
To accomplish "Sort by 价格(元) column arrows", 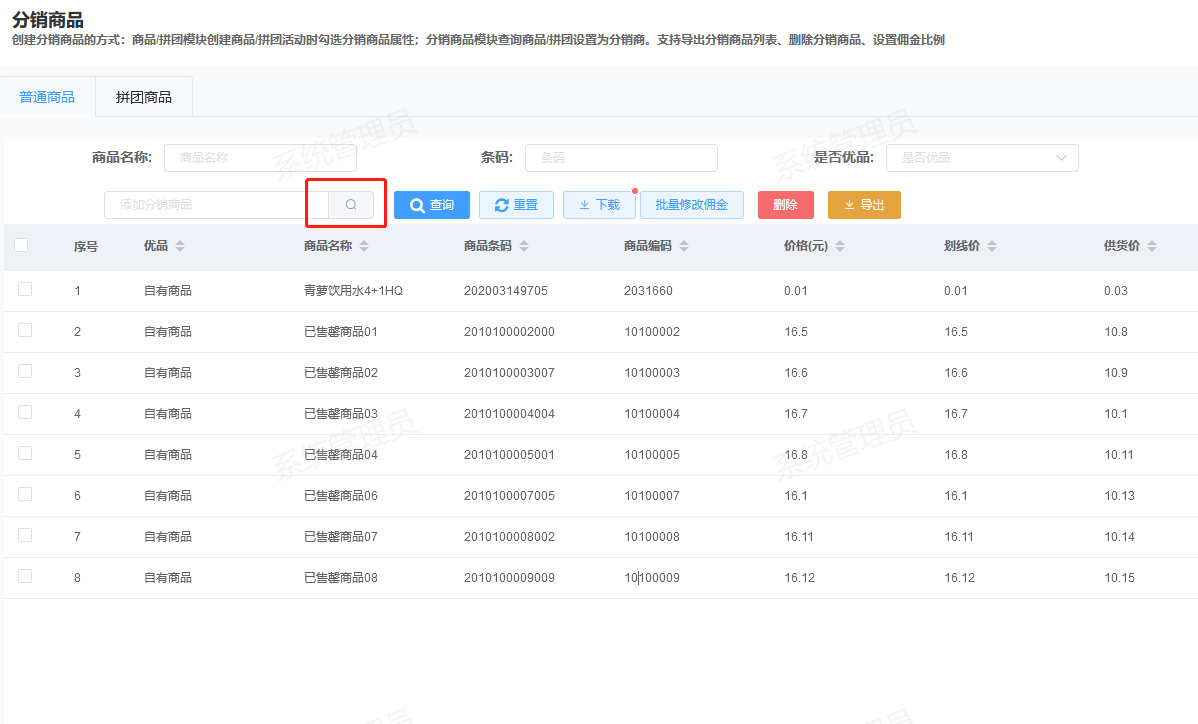I will (x=840, y=246).
